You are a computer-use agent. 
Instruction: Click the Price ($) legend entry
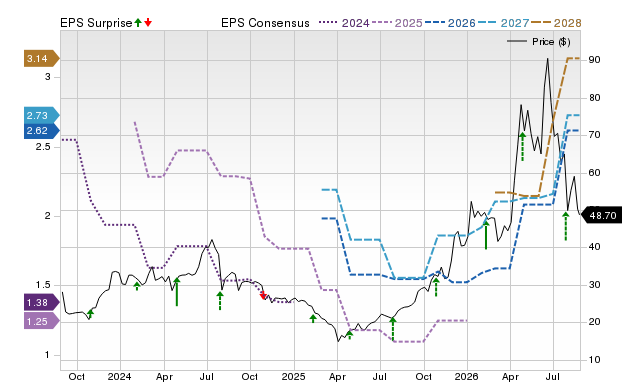tap(539, 42)
